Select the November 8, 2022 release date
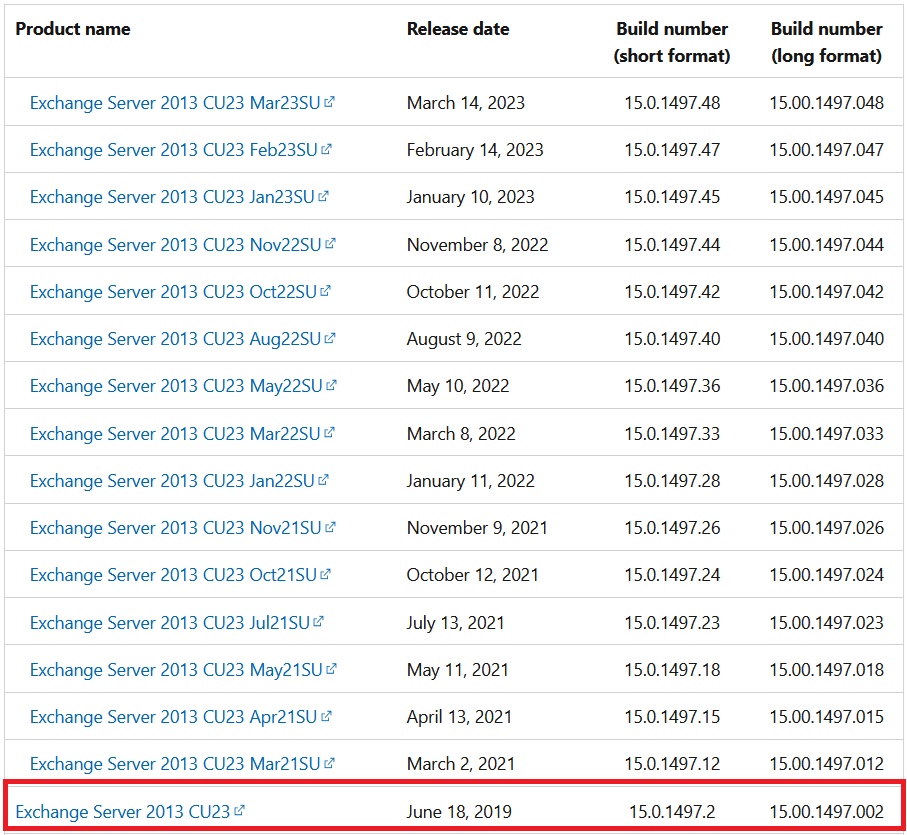The image size is (907, 835). tap(477, 245)
